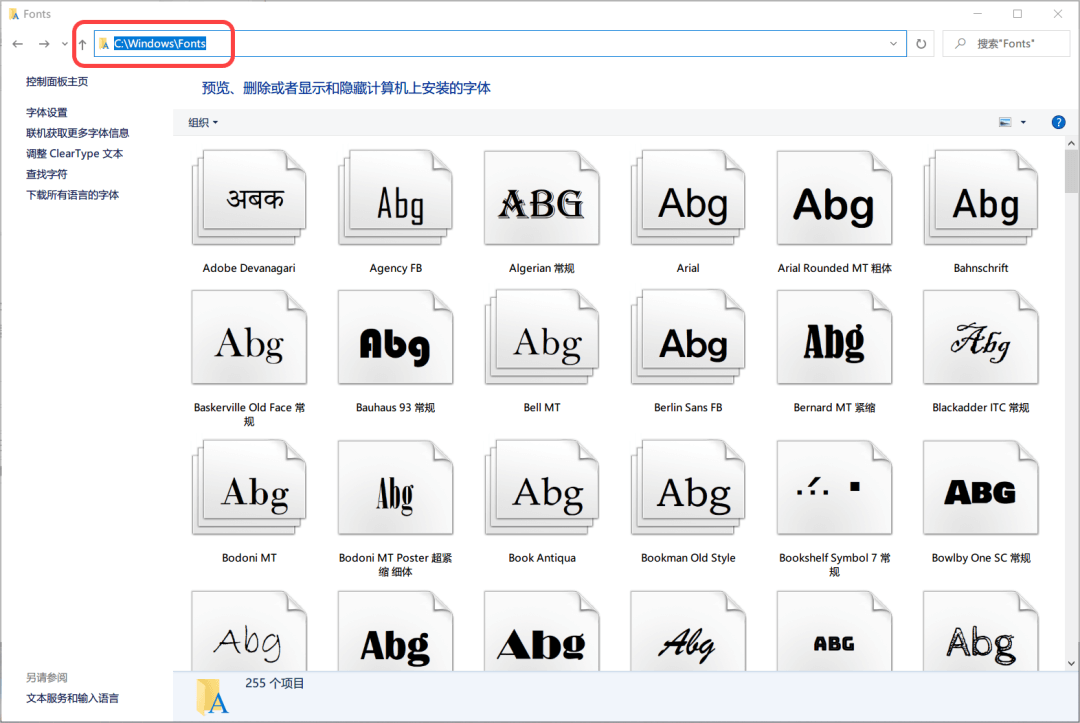
Task: Click the Bookshelf Symbol 7 font icon
Action: pyautogui.click(x=834, y=488)
